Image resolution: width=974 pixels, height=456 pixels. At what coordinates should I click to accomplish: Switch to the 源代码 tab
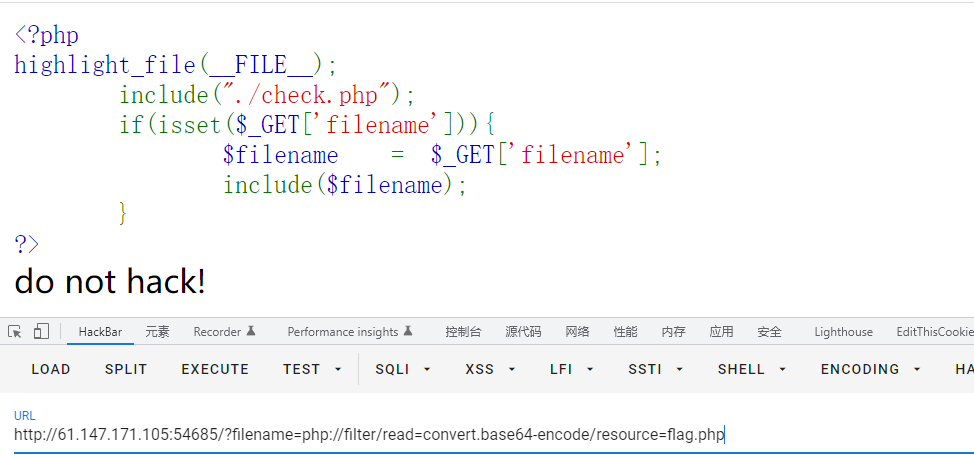523,332
